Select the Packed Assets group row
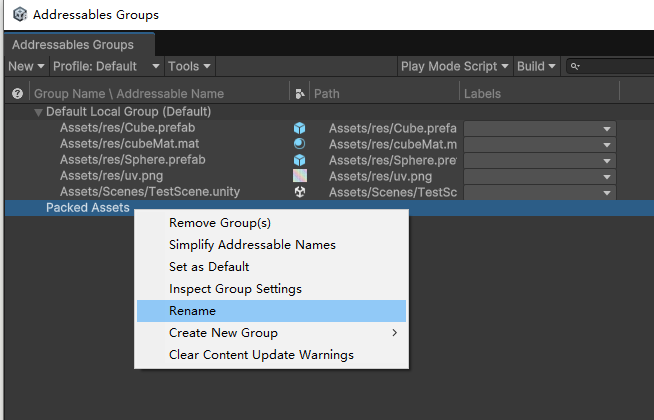This screenshot has height=420, width=654. 330,208
